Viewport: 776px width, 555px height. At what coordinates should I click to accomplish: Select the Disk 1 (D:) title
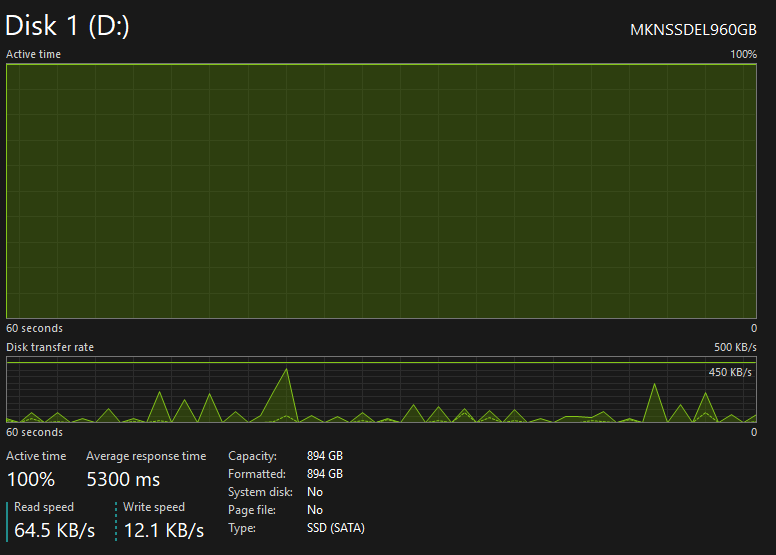(x=67, y=26)
